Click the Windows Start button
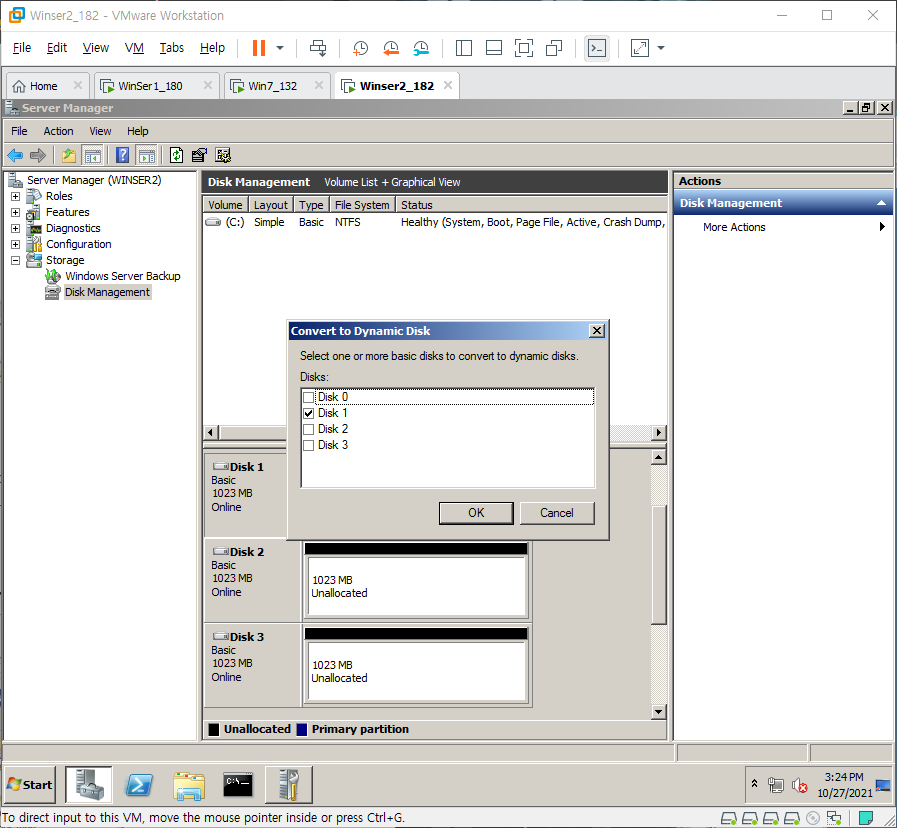This screenshot has height=828, width=897. 30,785
